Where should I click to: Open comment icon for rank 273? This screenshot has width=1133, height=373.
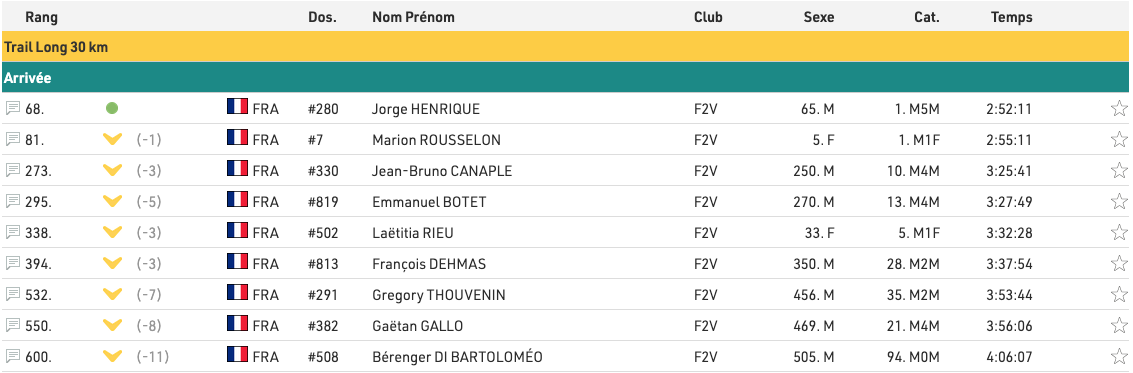click(12, 171)
